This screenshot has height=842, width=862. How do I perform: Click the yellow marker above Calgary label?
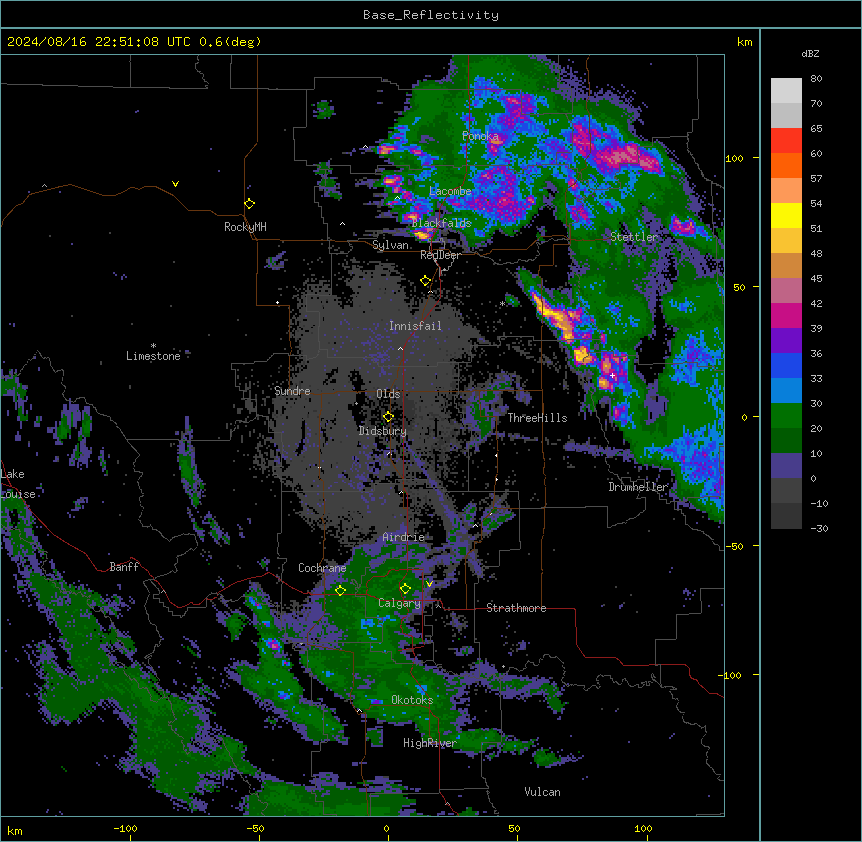[x=405, y=589]
